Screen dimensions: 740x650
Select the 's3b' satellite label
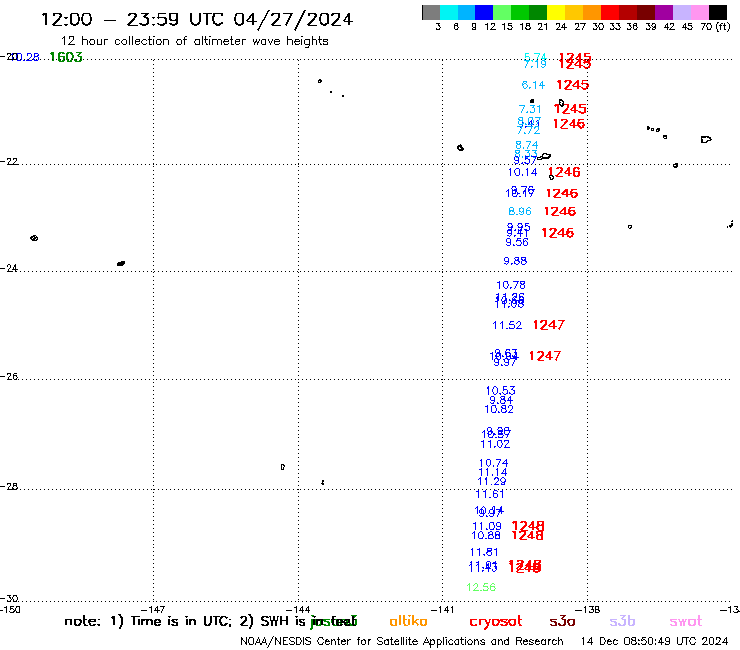coord(622,621)
